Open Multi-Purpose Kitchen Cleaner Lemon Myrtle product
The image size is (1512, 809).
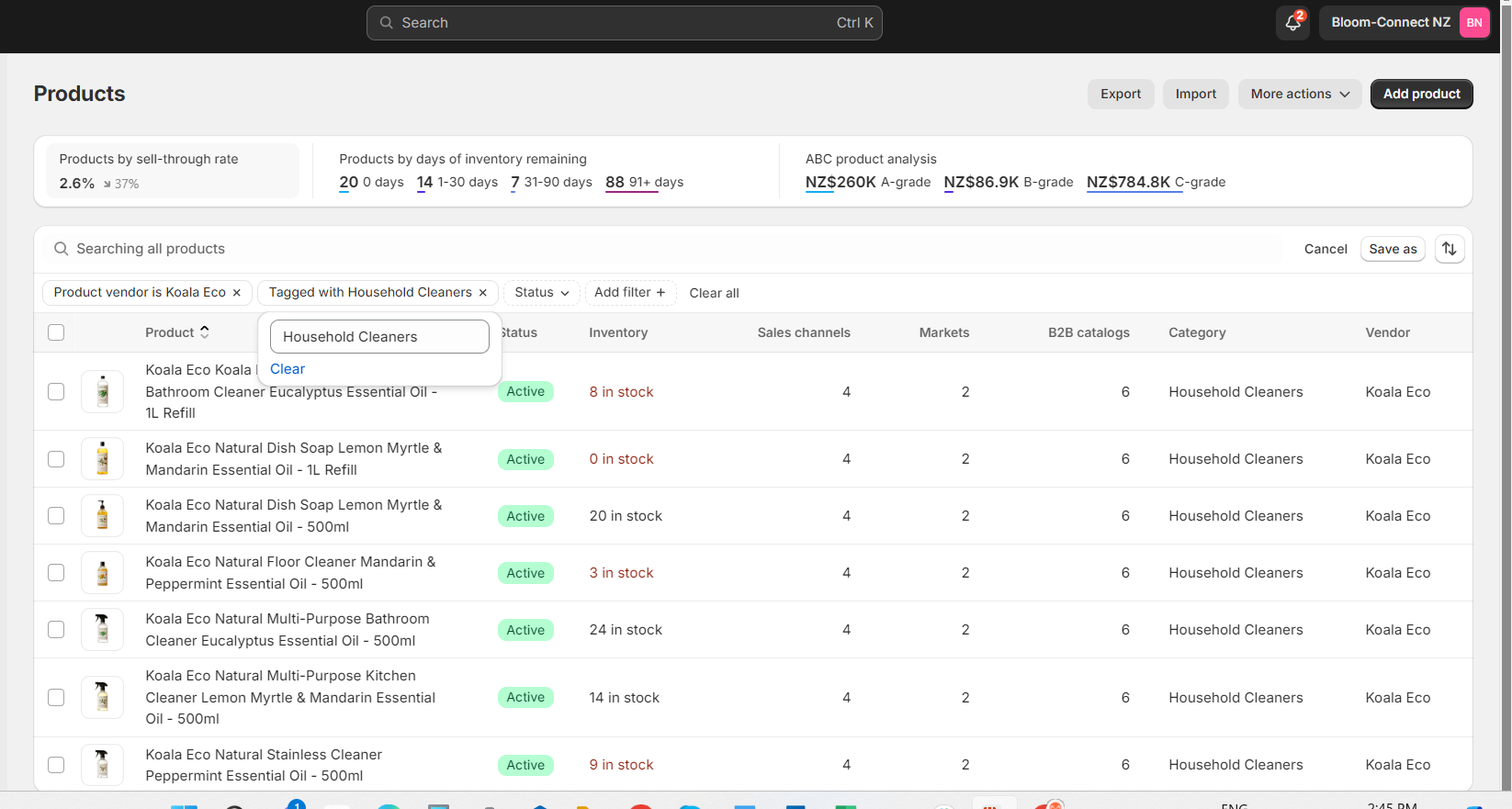click(x=290, y=697)
